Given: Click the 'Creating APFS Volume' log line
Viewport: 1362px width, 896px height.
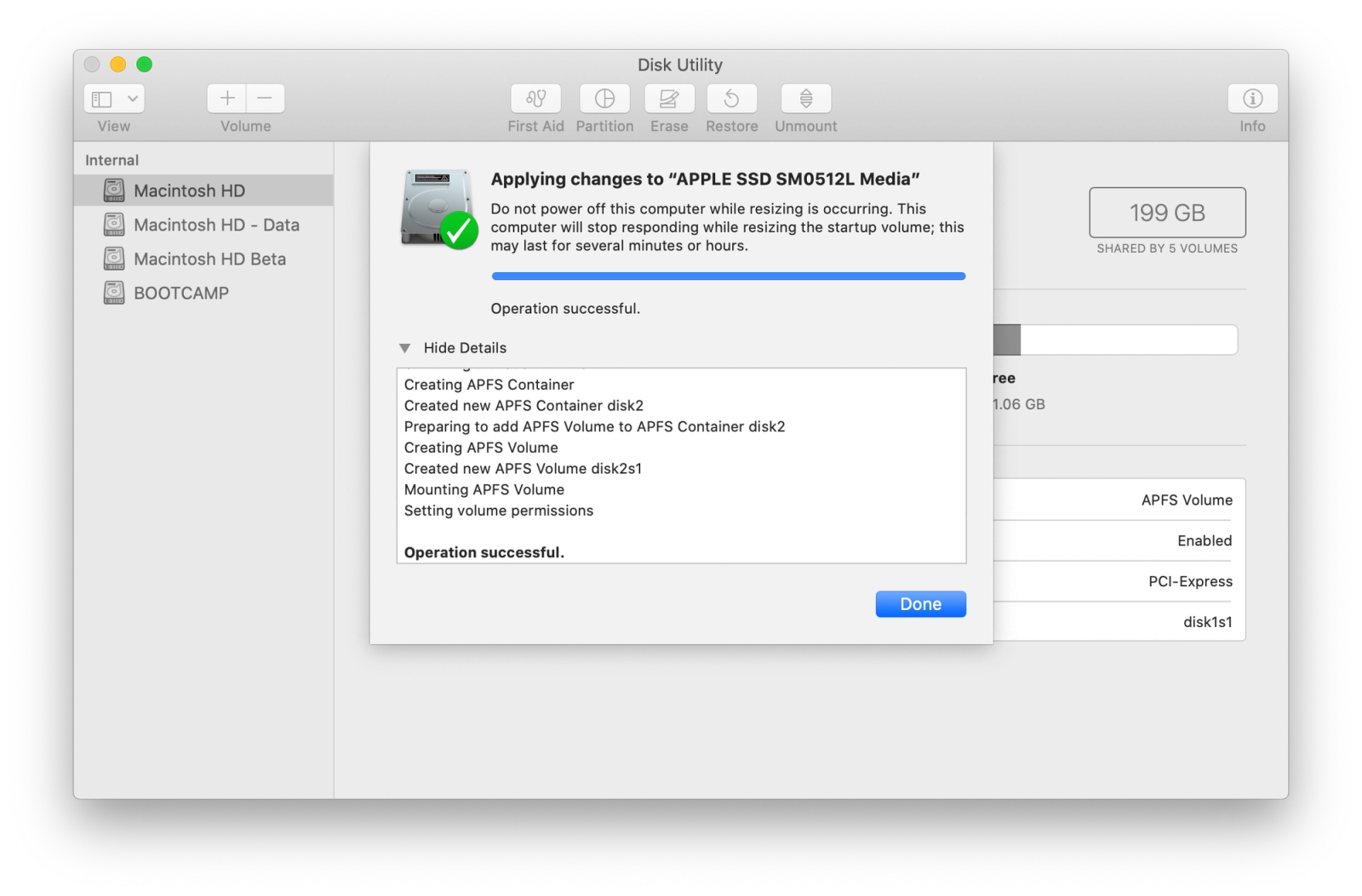Looking at the screenshot, I should click(x=481, y=448).
